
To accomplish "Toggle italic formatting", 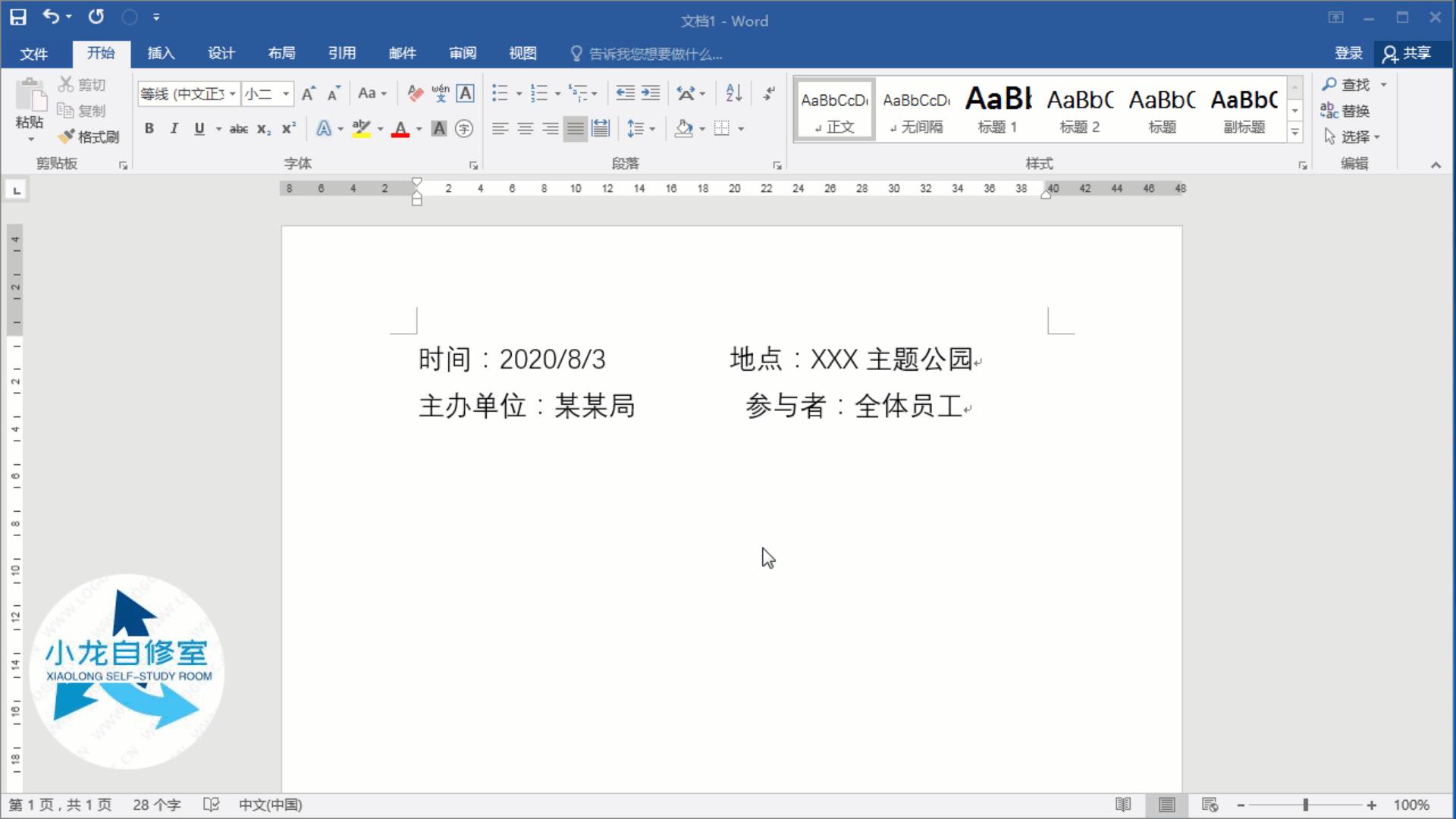I will tap(174, 129).
